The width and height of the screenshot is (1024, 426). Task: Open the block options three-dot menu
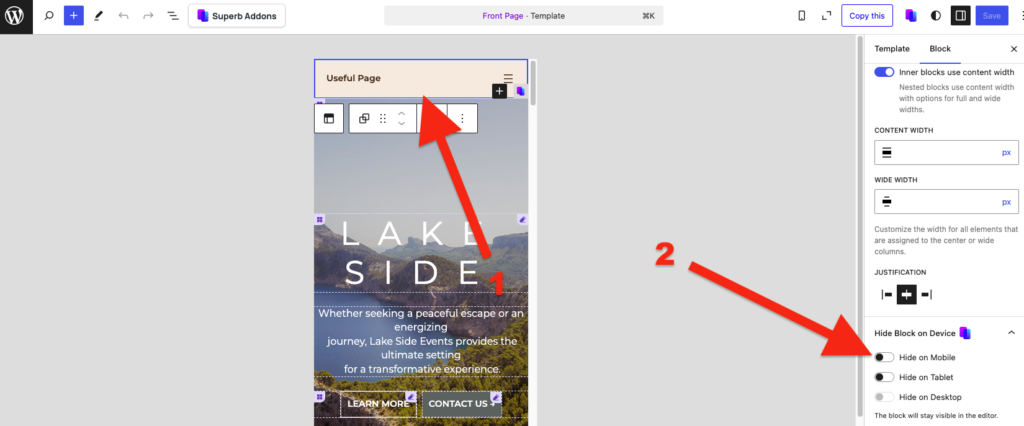pyautogui.click(x=462, y=118)
